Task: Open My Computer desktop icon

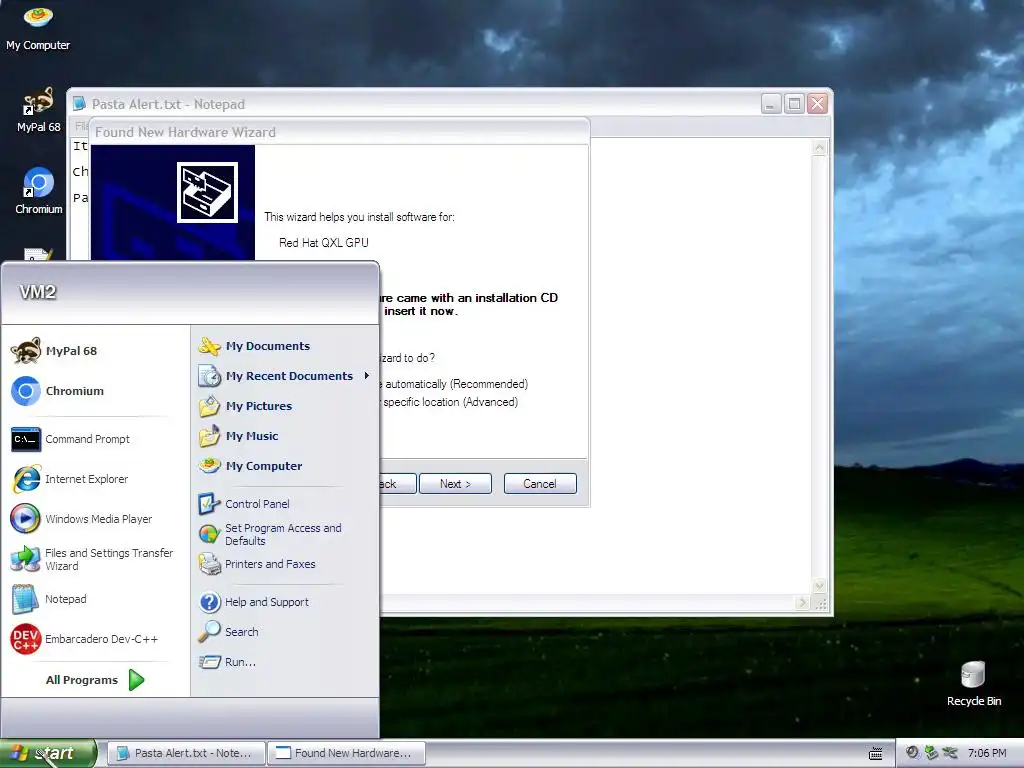Action: (38, 27)
